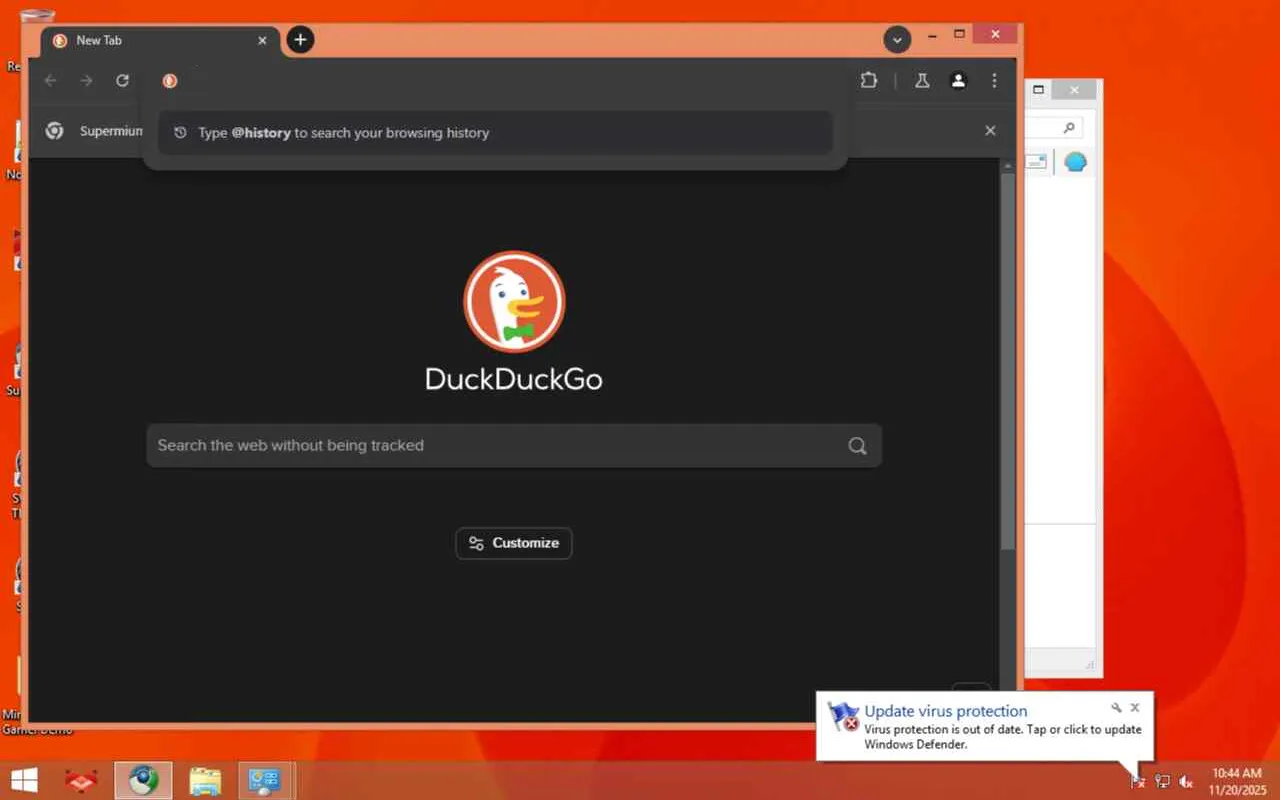Screen dimensions: 1280x800
Task: Open the Experiments flask icon
Action: click(x=922, y=81)
